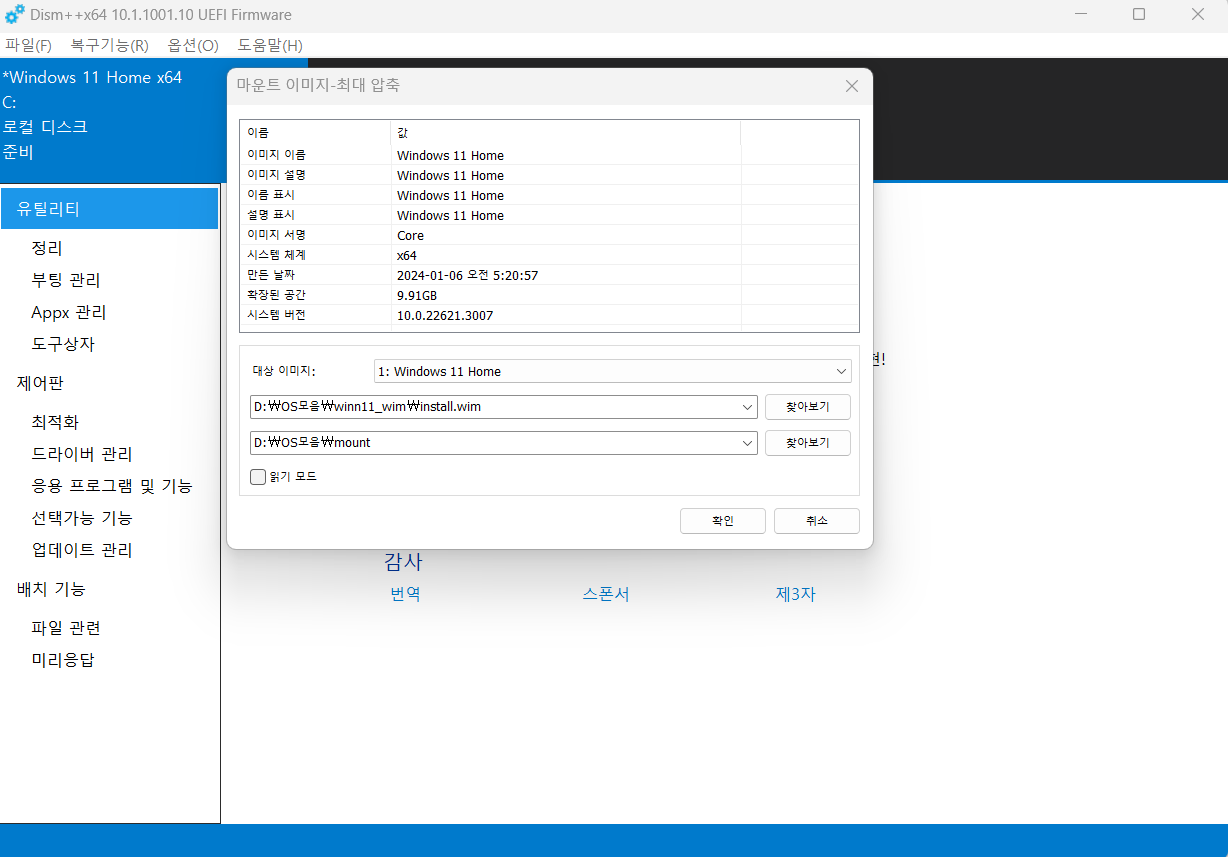The width and height of the screenshot is (1228, 857).
Task: Select the 설명 표시 row
Action: pyautogui.click(x=549, y=215)
